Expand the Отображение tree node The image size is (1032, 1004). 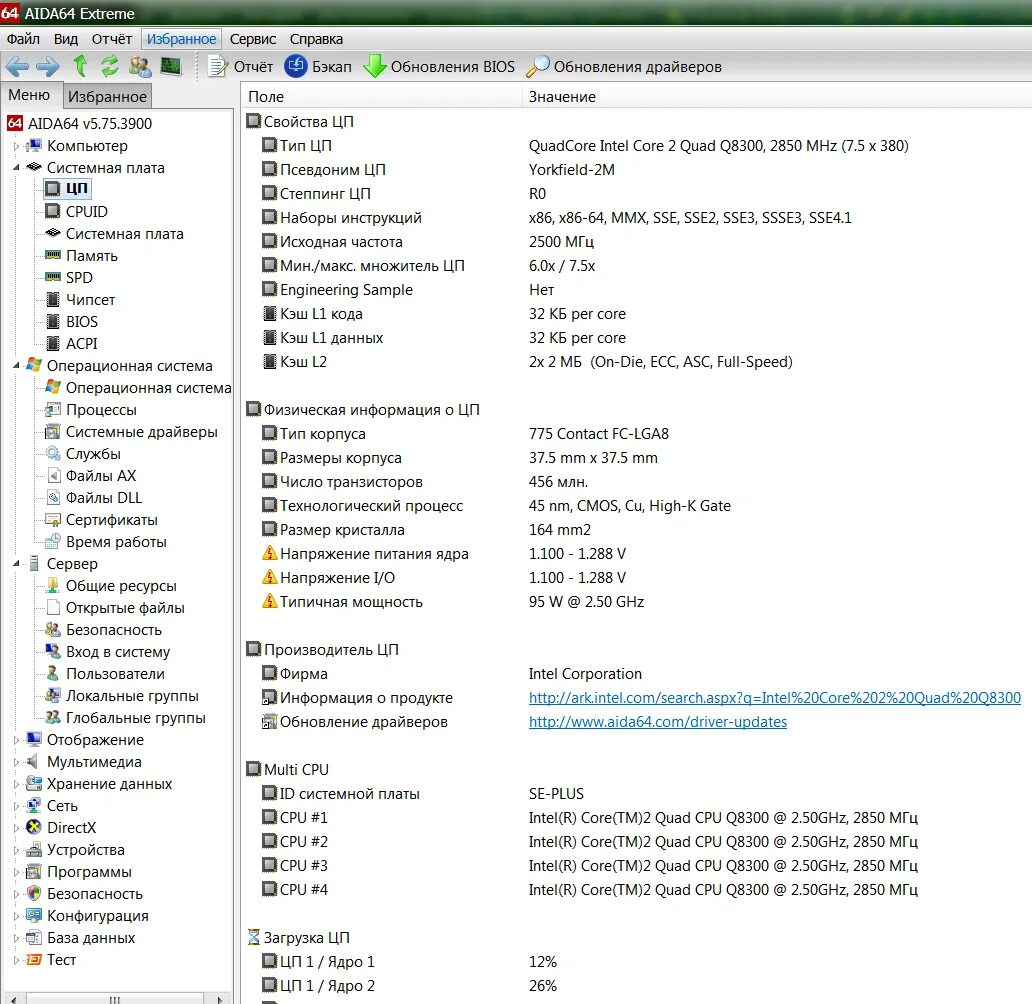[x=16, y=740]
